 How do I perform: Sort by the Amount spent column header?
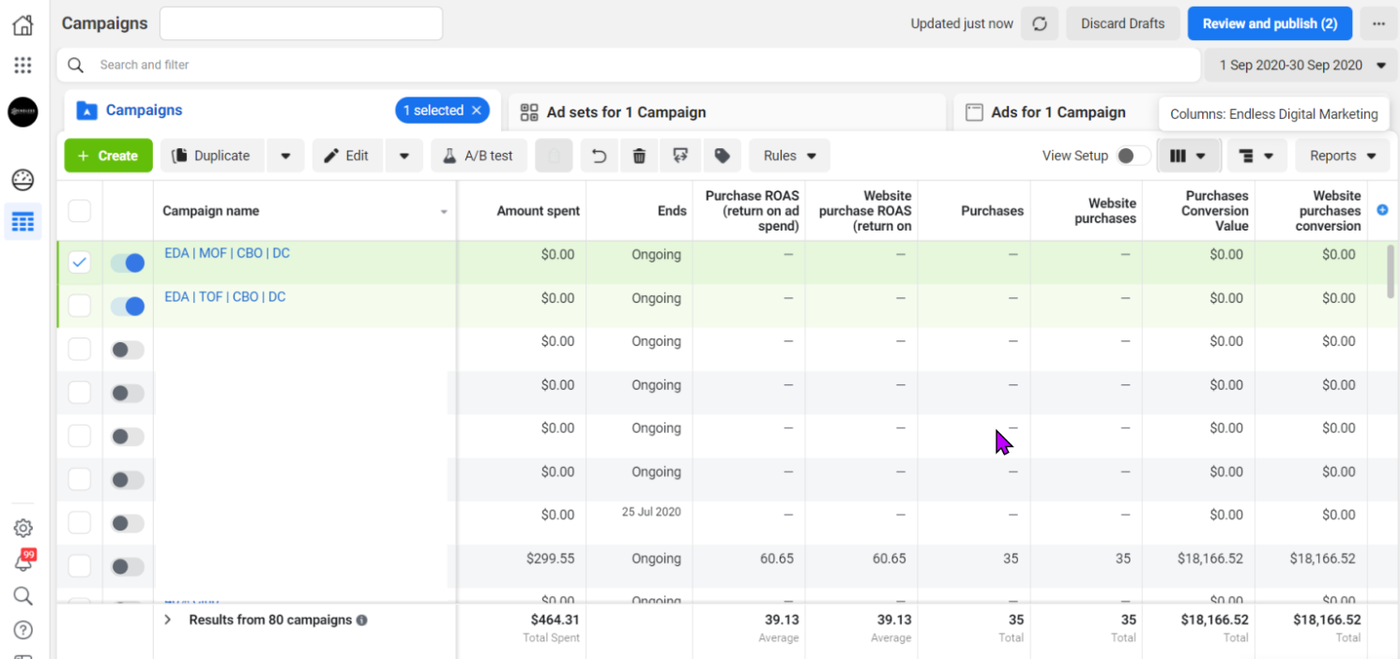tap(538, 211)
